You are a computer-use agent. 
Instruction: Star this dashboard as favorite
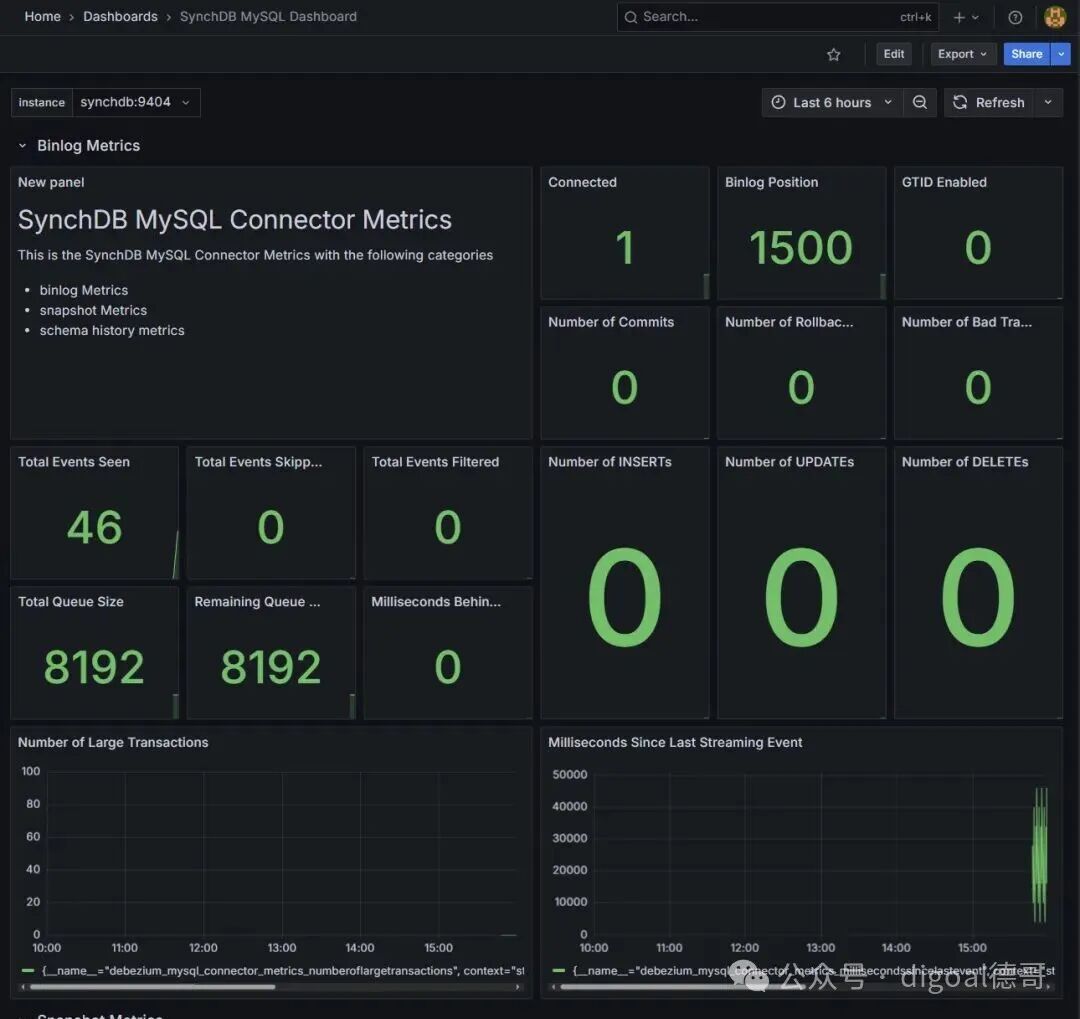[x=833, y=54]
